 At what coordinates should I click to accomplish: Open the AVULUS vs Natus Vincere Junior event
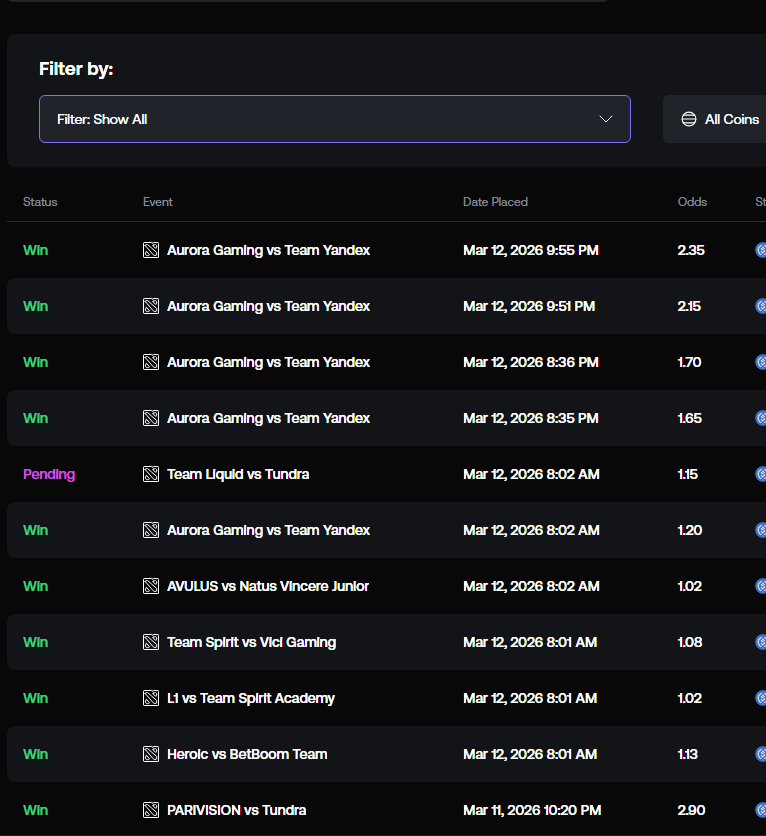pyautogui.click(x=268, y=586)
